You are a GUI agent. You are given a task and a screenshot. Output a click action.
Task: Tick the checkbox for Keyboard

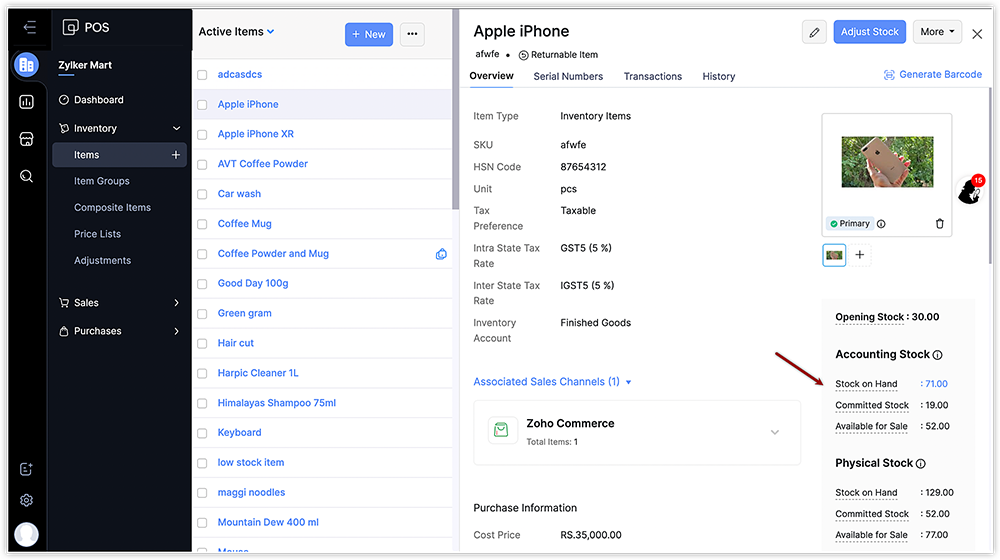pos(202,433)
